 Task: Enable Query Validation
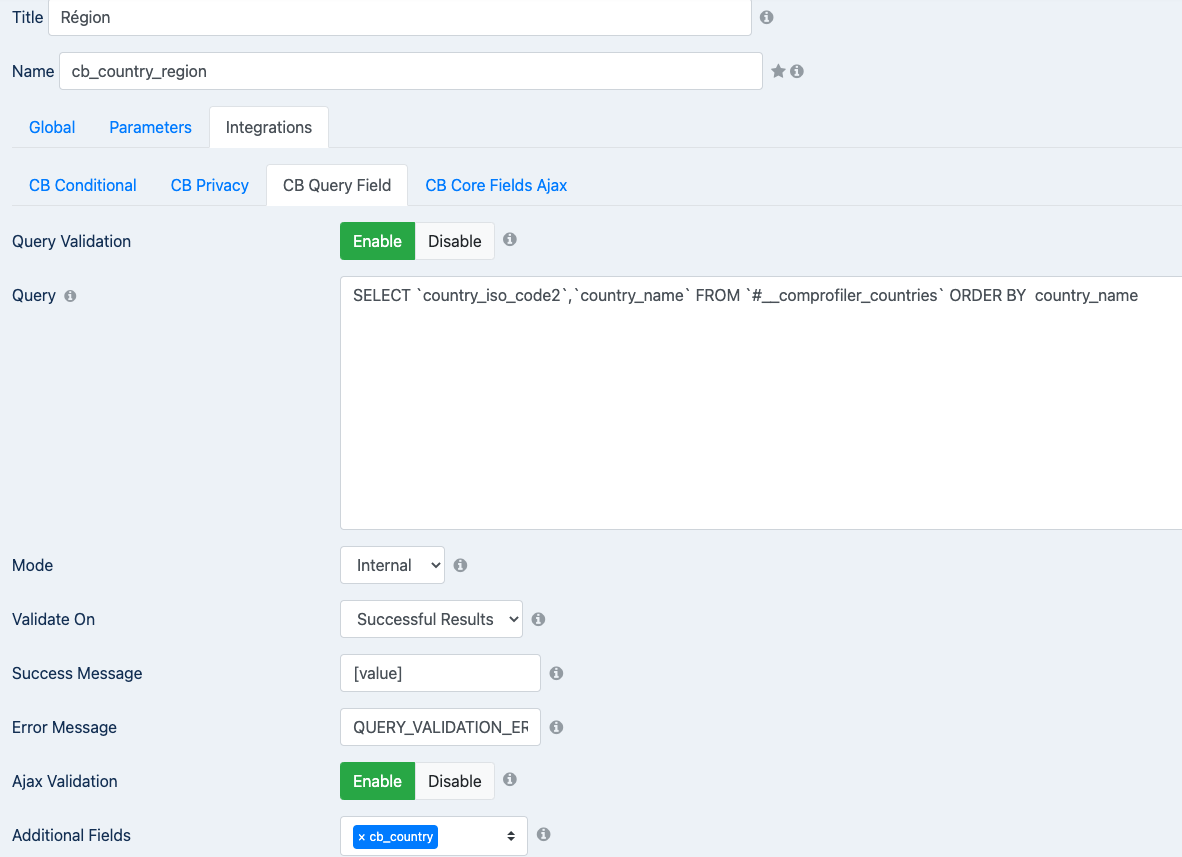[378, 241]
